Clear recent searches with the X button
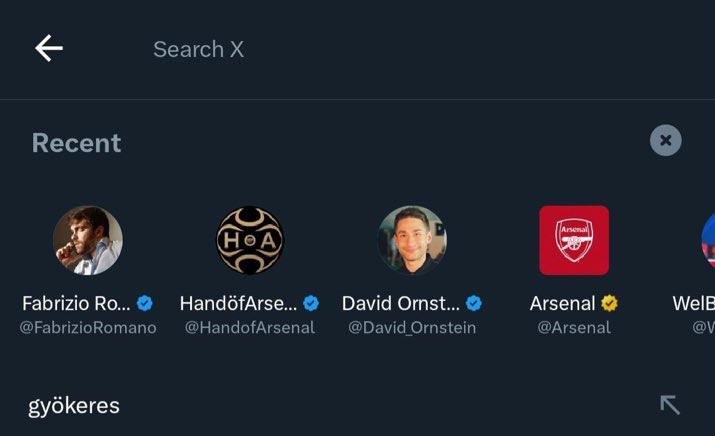 pos(665,140)
